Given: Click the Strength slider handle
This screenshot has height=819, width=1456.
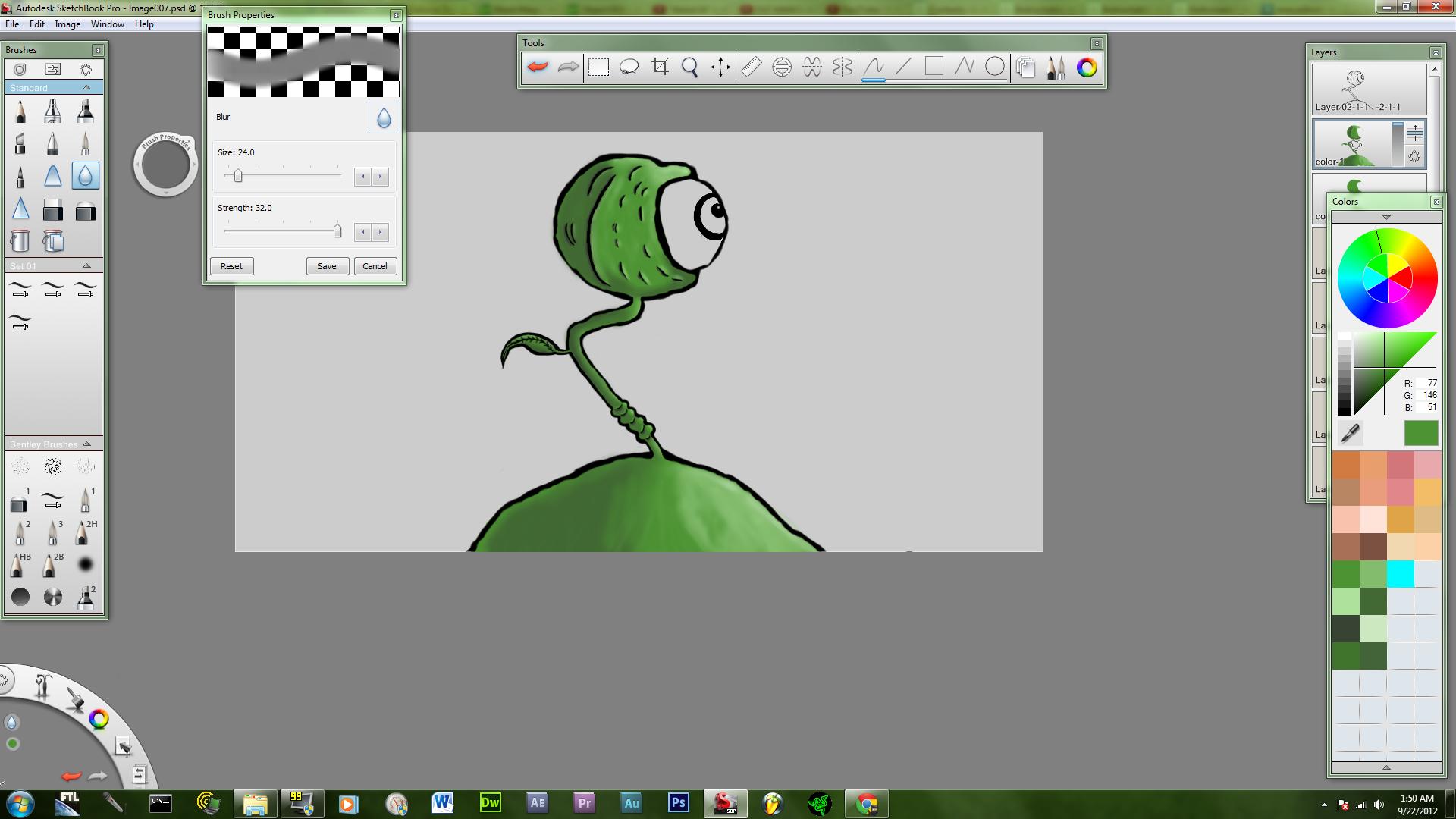Looking at the screenshot, I should pos(337,231).
